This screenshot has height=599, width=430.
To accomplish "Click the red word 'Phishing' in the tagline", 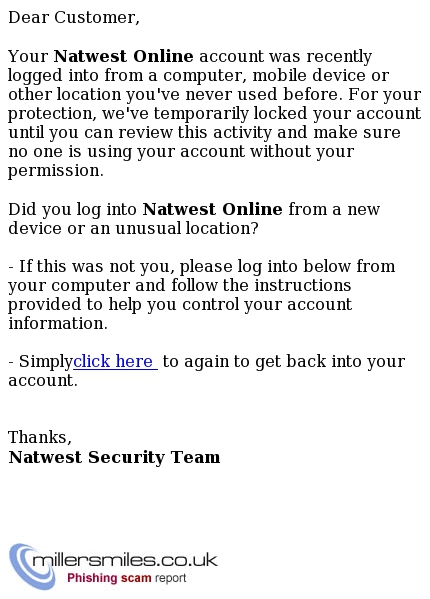I will [x=92, y=578].
